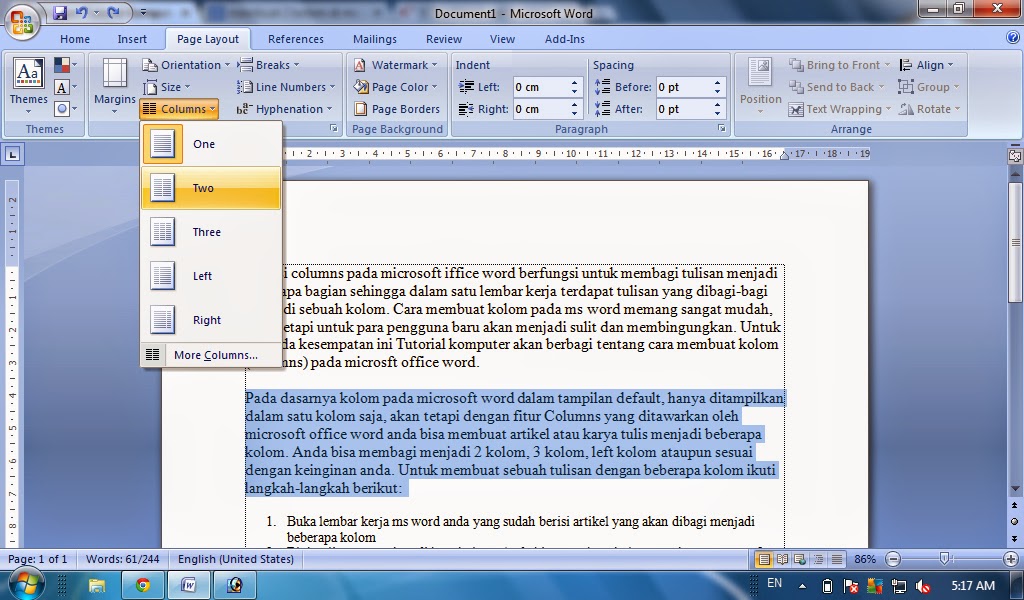Choose Three columns layout
1024x600 pixels.
(x=211, y=232)
